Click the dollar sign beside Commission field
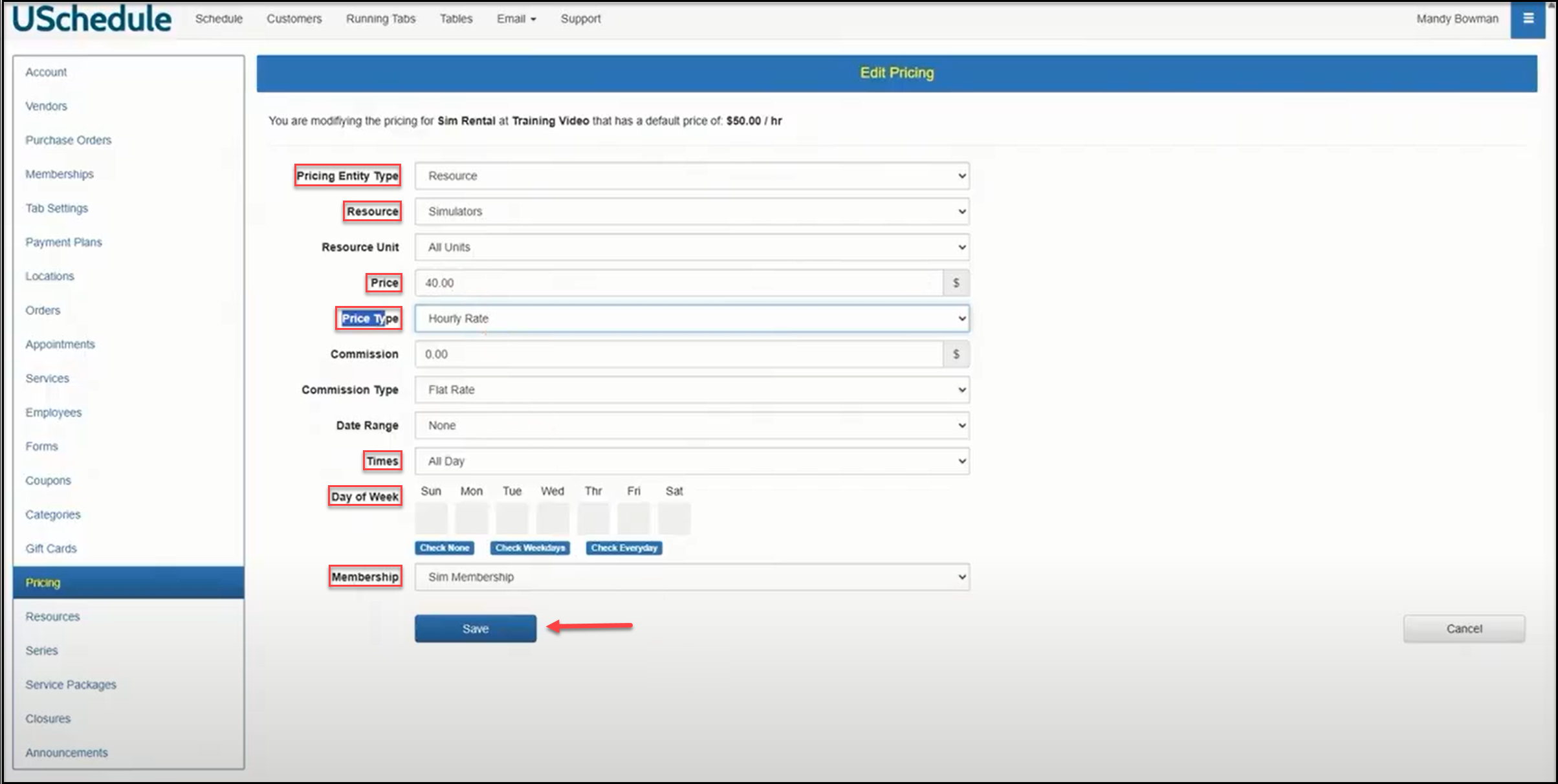The image size is (1558, 784). pos(956,354)
